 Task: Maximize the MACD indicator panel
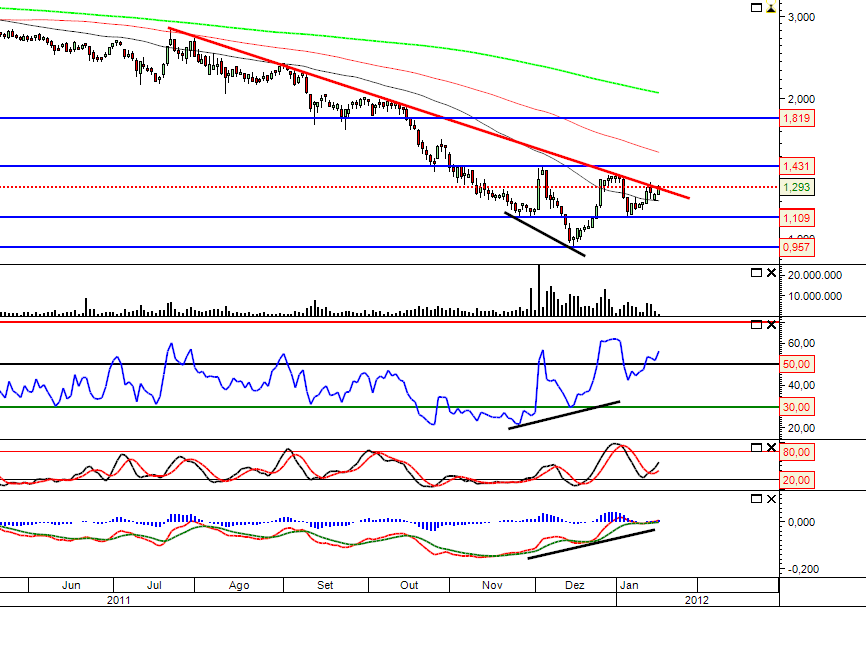(x=756, y=497)
